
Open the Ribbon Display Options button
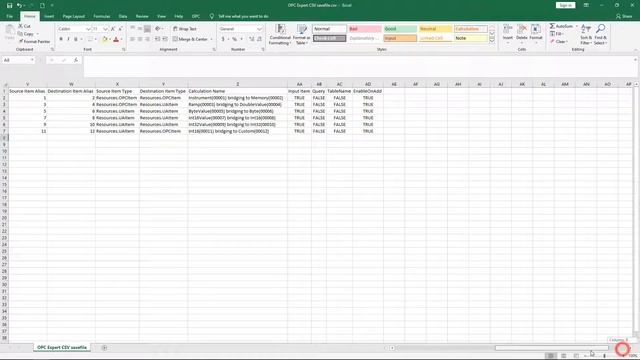(x=586, y=5)
